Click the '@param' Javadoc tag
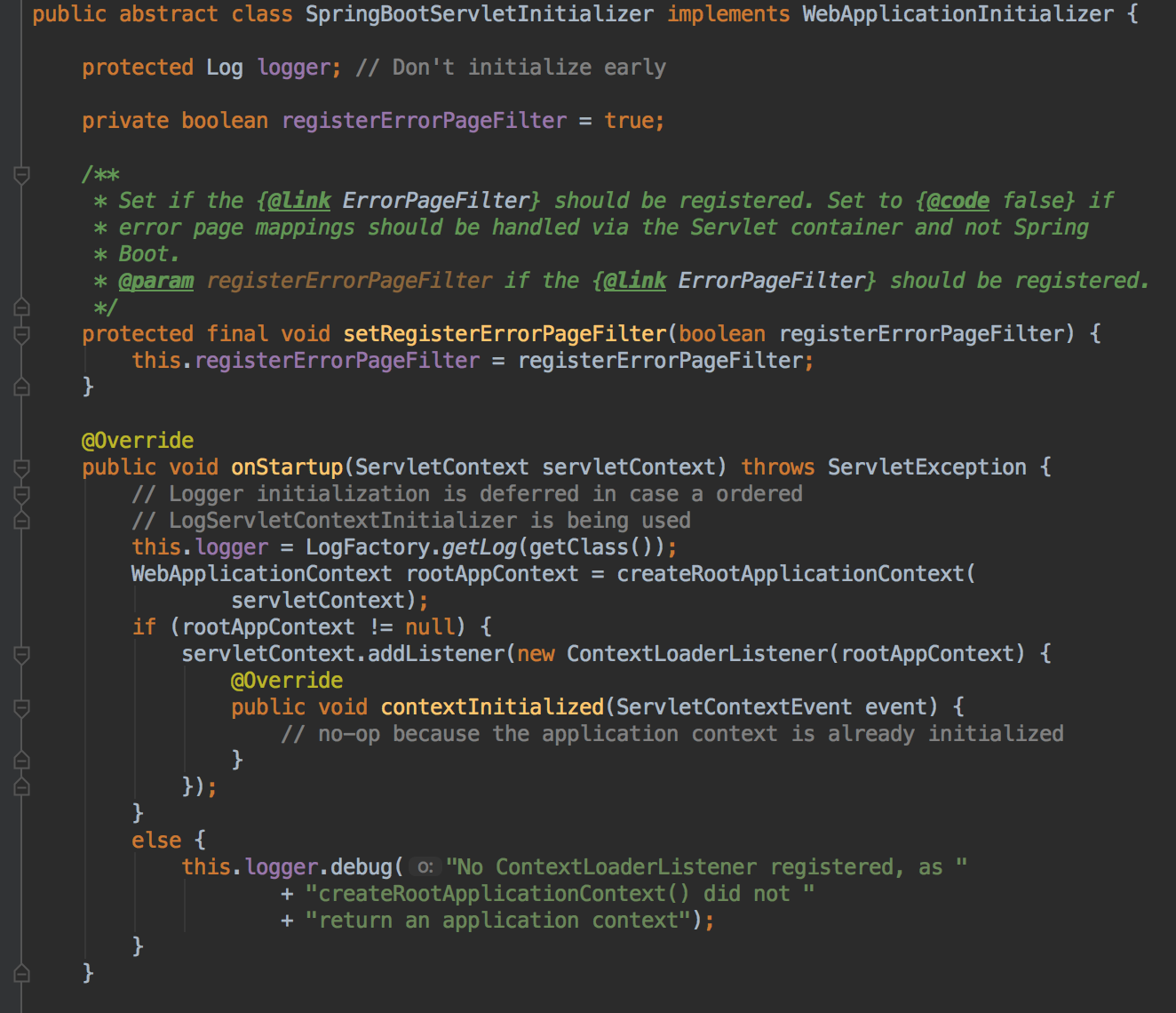The image size is (1176, 1013). point(156,281)
